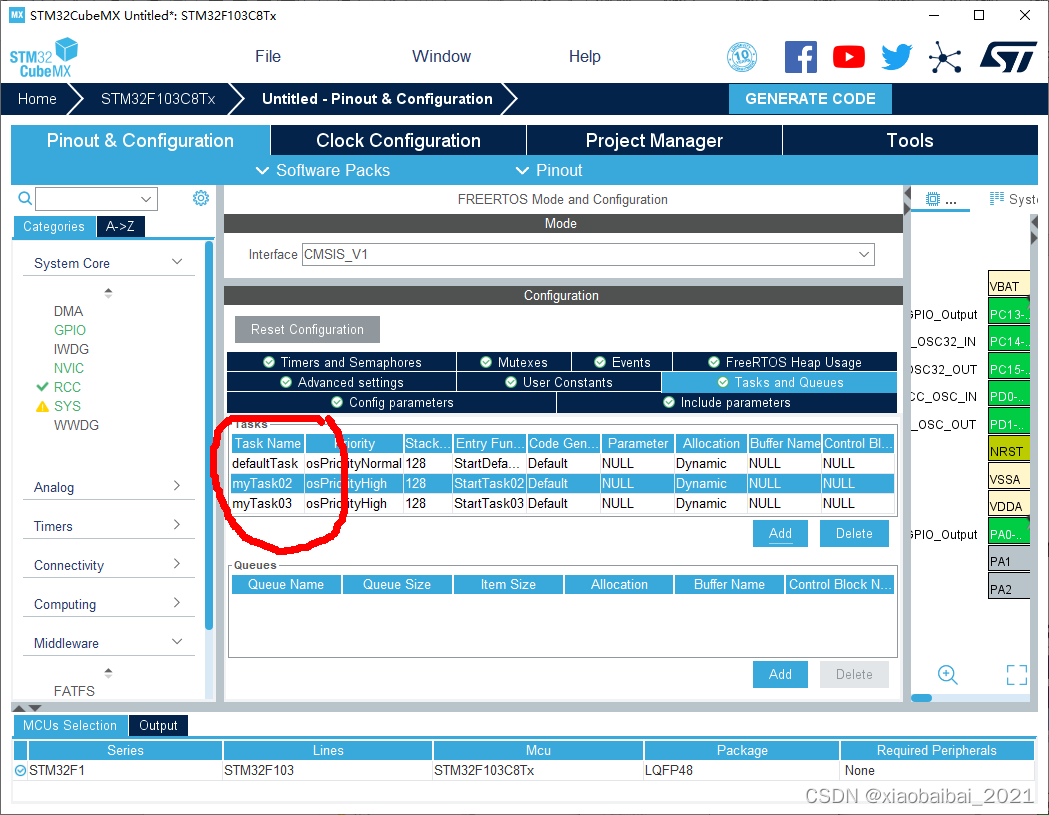Image resolution: width=1049 pixels, height=815 pixels.
Task: Delete the selected task
Action: pos(854,533)
